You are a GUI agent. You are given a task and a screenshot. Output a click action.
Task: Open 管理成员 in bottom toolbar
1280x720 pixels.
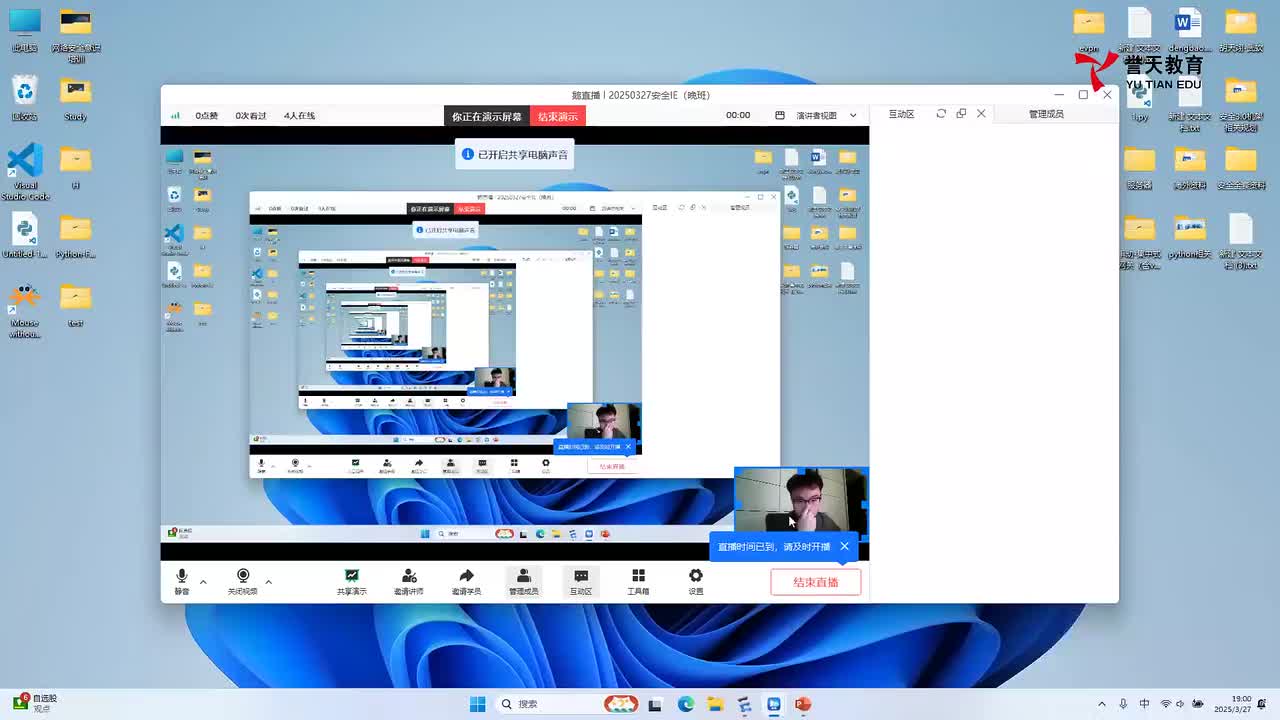pos(523,582)
